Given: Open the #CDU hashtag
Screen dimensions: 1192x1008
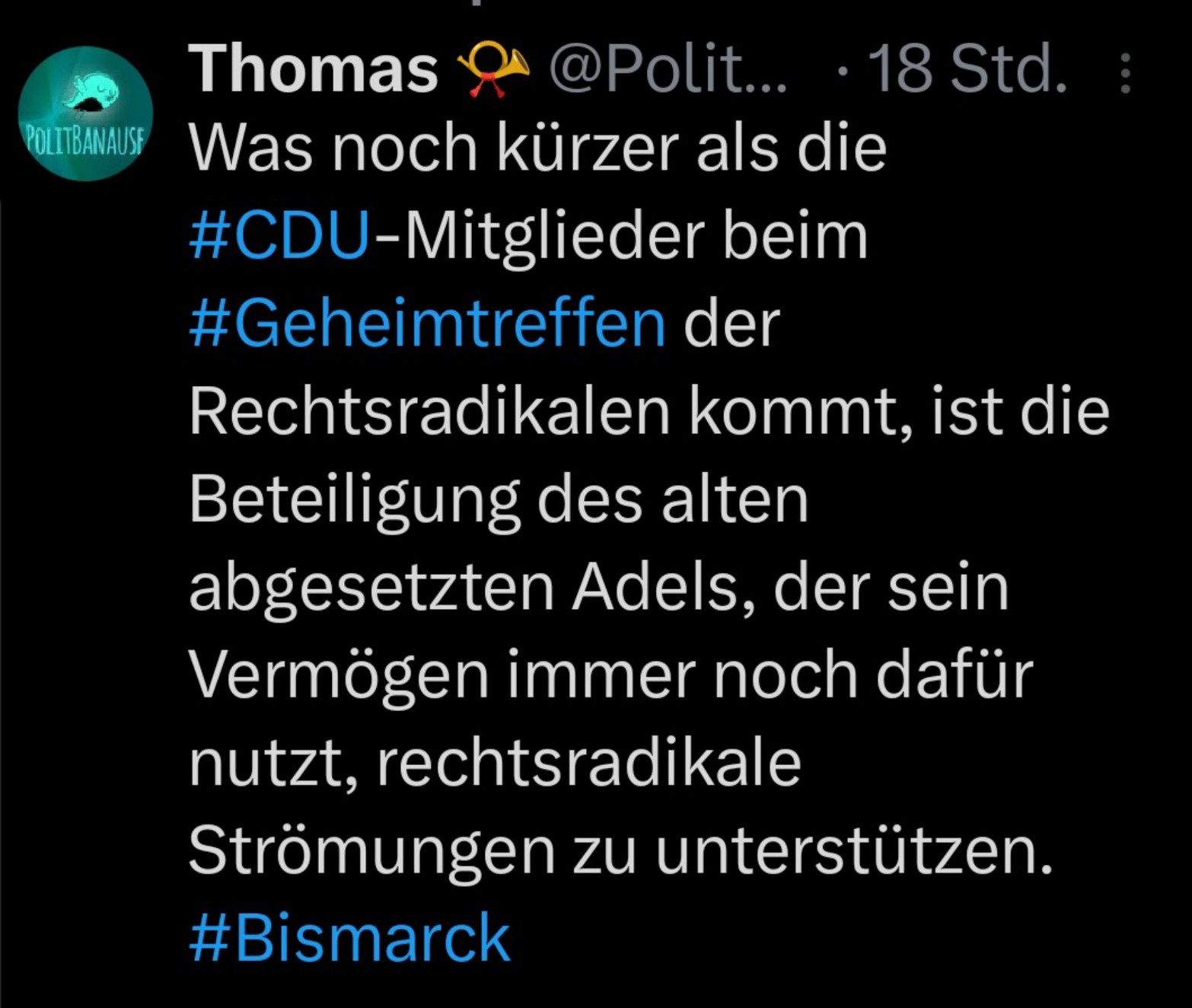Looking at the screenshot, I should tap(279, 235).
